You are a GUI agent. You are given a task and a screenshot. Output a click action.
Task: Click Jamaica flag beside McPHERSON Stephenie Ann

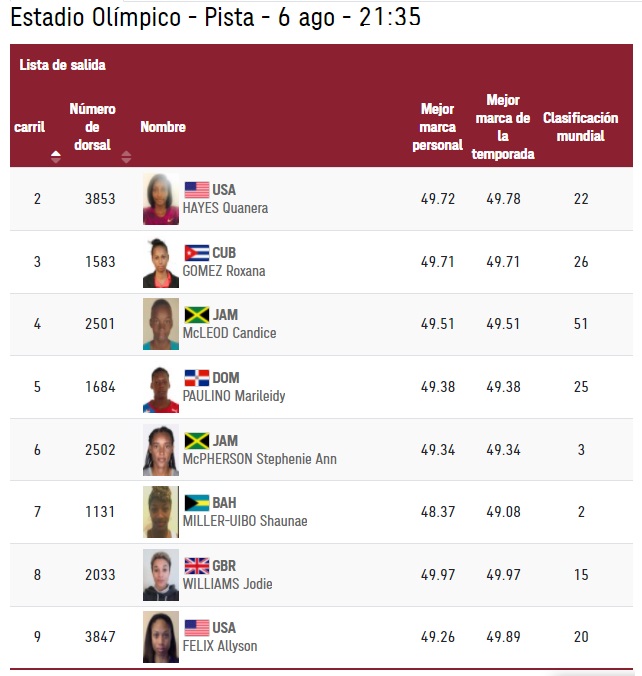[x=197, y=441]
